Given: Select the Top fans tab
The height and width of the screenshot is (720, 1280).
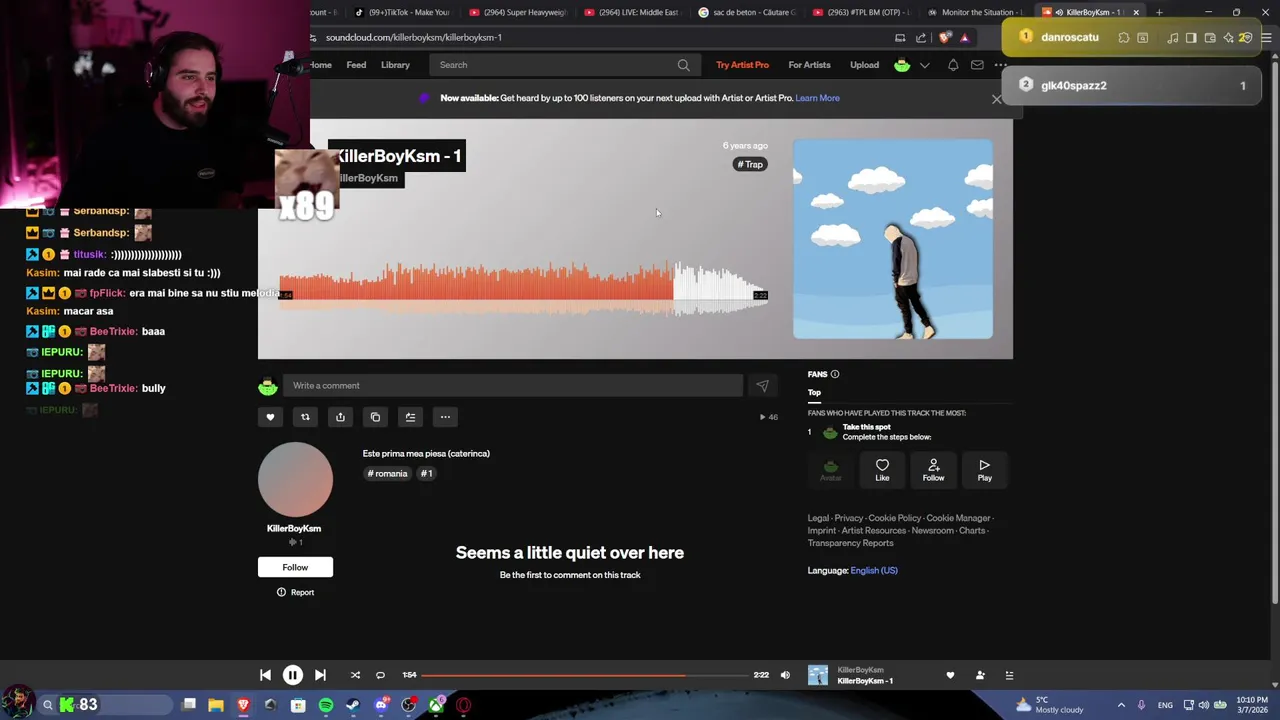Looking at the screenshot, I should click(814, 393).
